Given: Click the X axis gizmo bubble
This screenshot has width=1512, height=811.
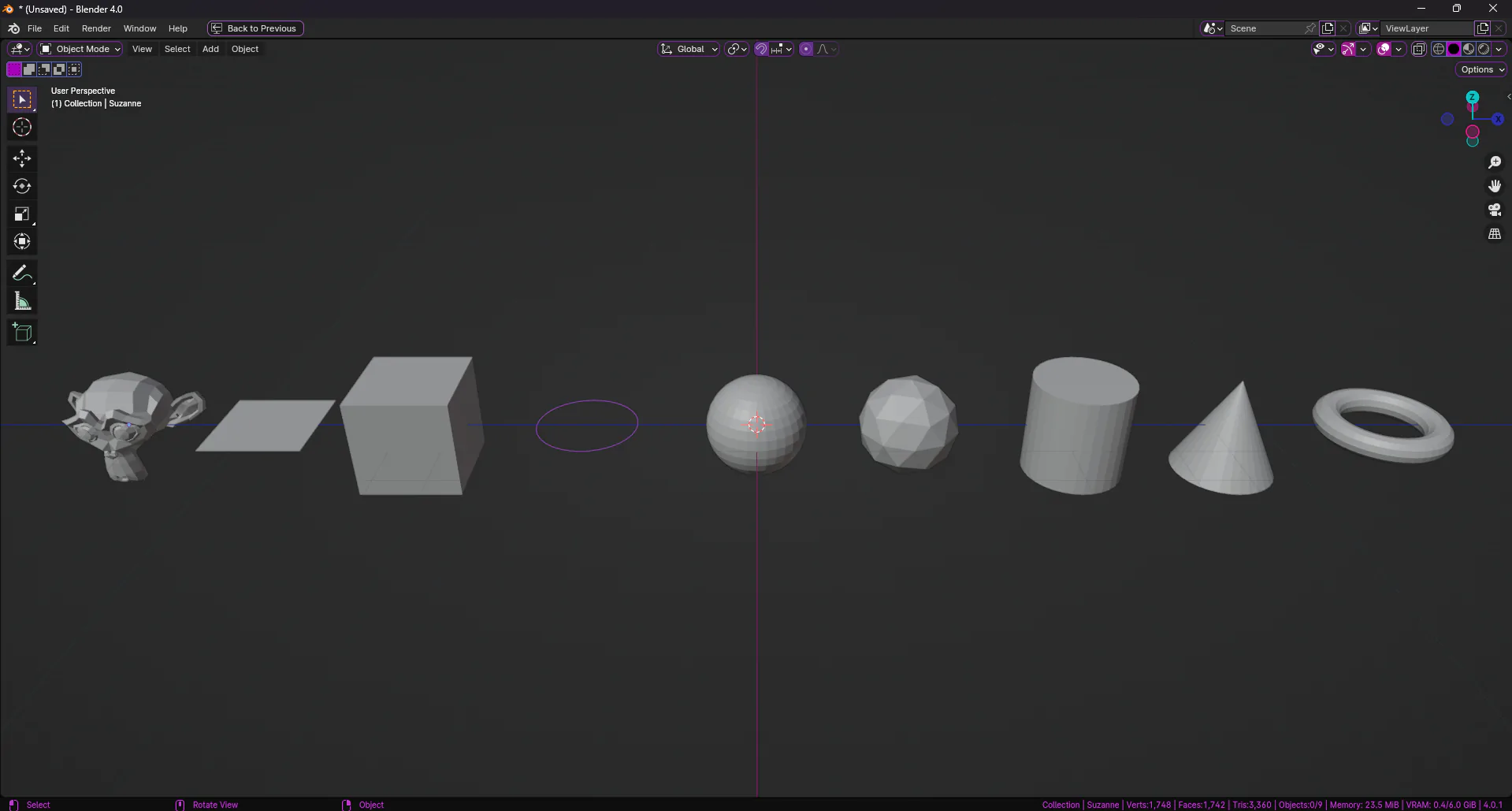Looking at the screenshot, I should [1498, 119].
